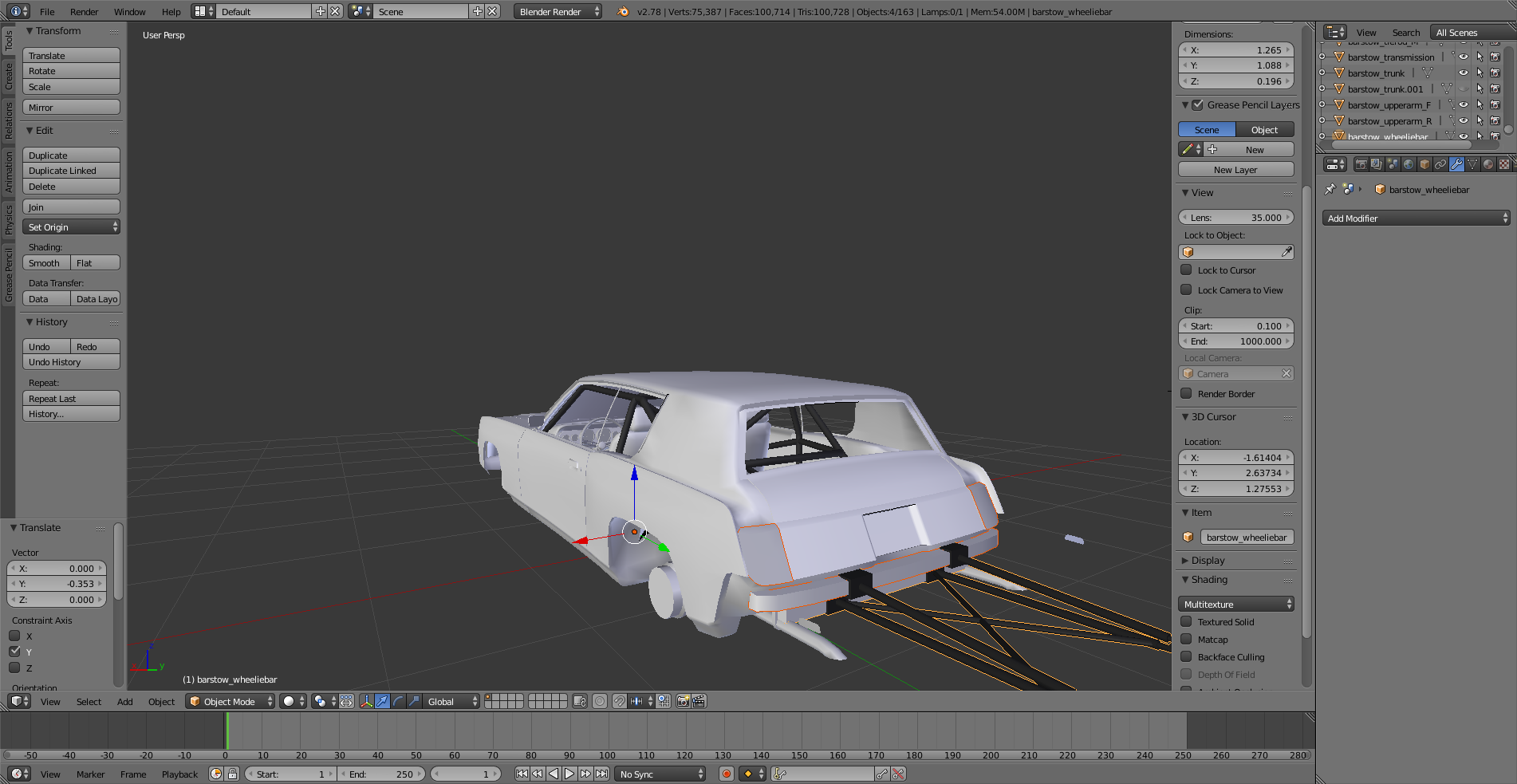Open the Material properties tab (sphere icon)
This screenshot has width=1517, height=784.
coord(1488,164)
